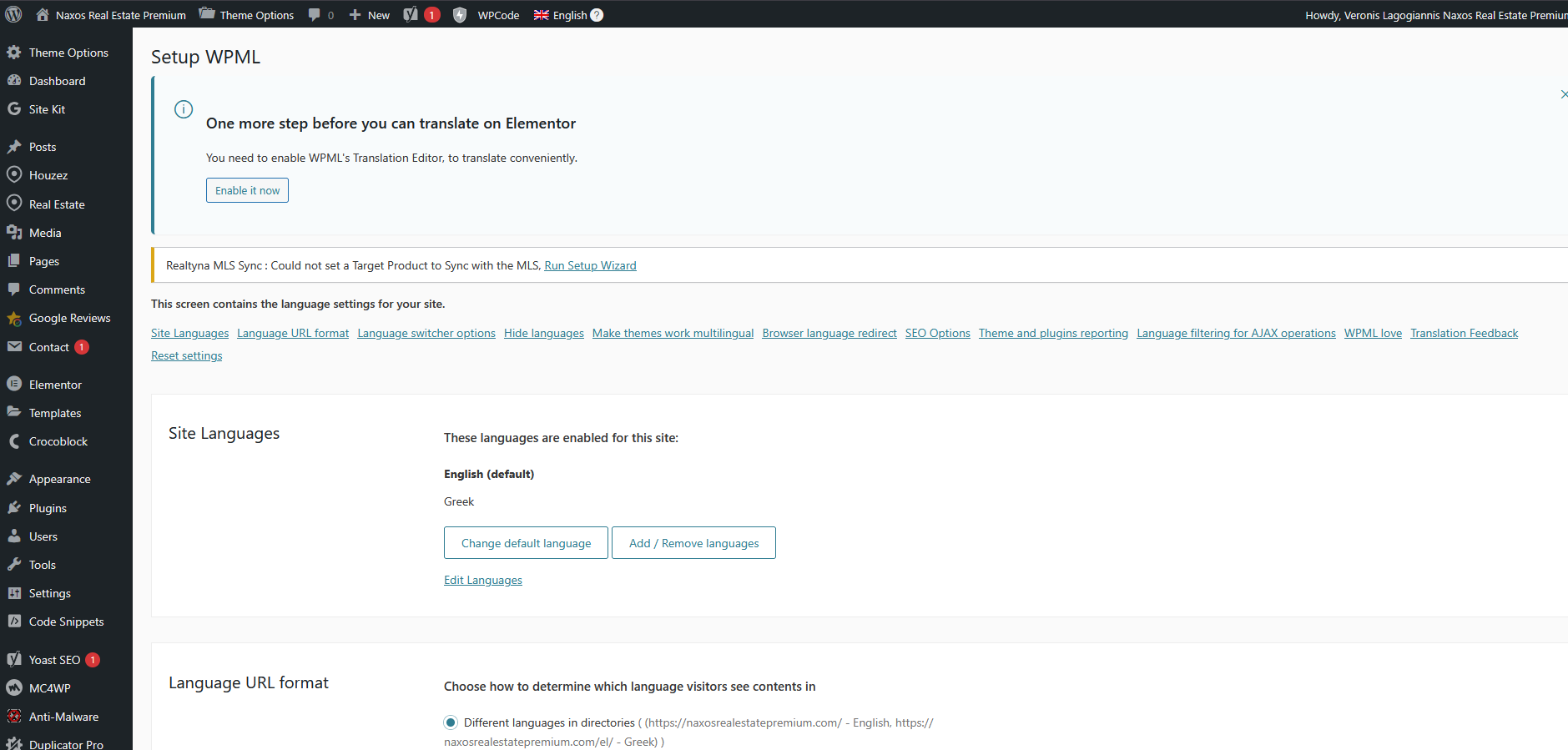Click the shield security icon in admin bar
Screen dimensions: 1568x750
coord(460,14)
